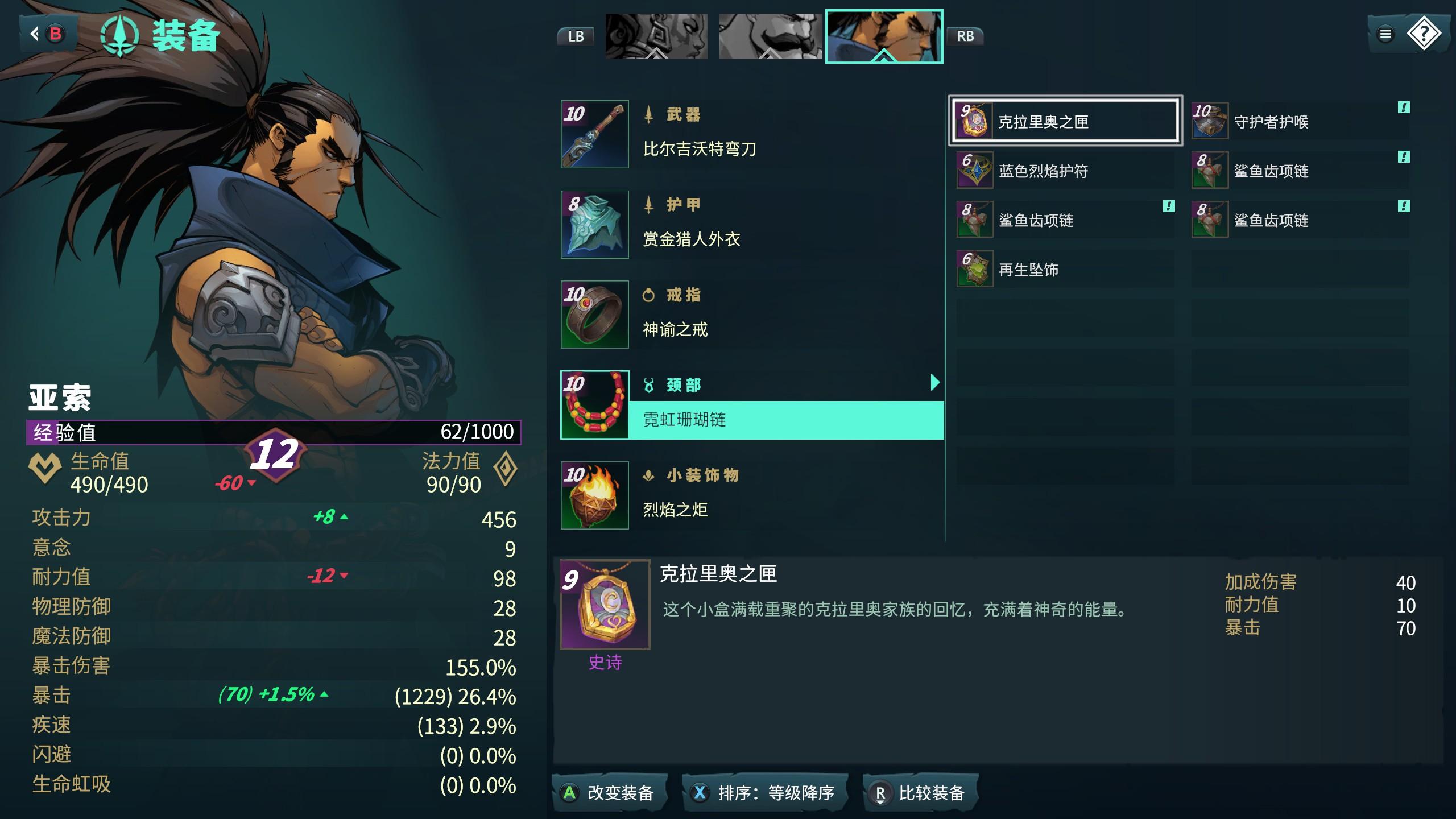The image size is (1456, 819).
Task: Click the LB previous character button
Action: click(576, 36)
